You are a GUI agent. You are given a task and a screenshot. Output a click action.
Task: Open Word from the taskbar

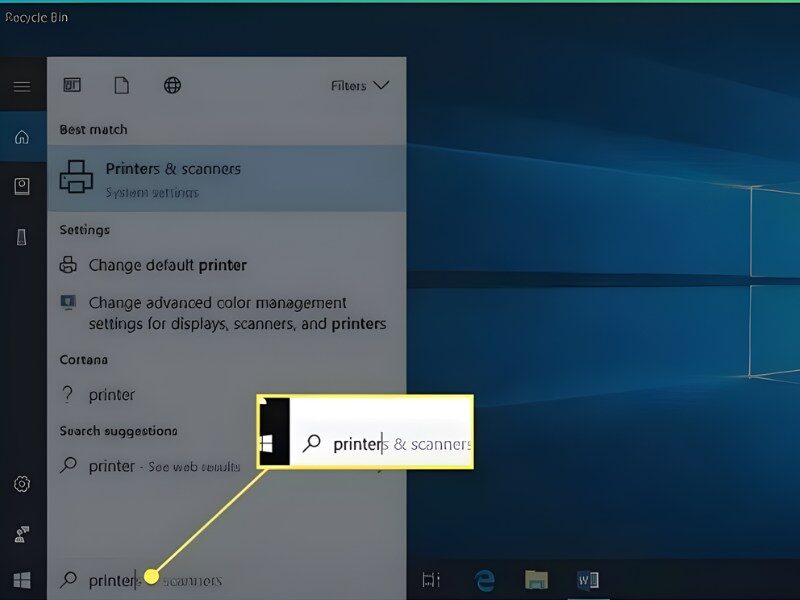(588, 580)
